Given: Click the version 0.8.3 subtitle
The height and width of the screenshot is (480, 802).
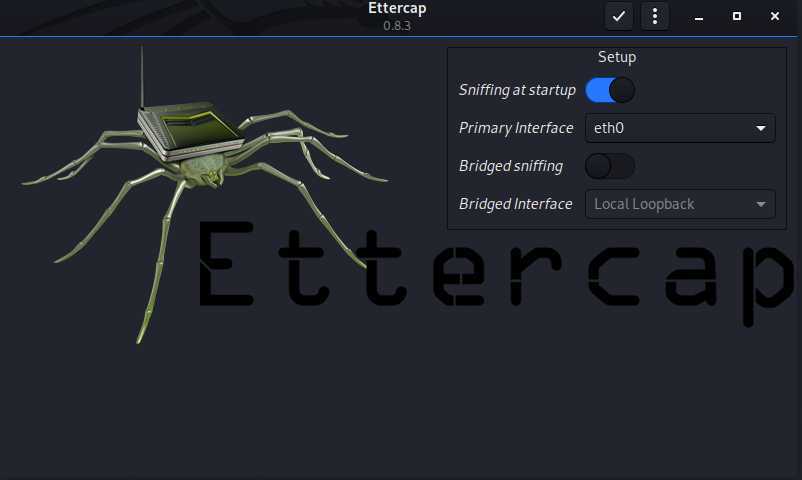Looking at the screenshot, I should point(397,26).
